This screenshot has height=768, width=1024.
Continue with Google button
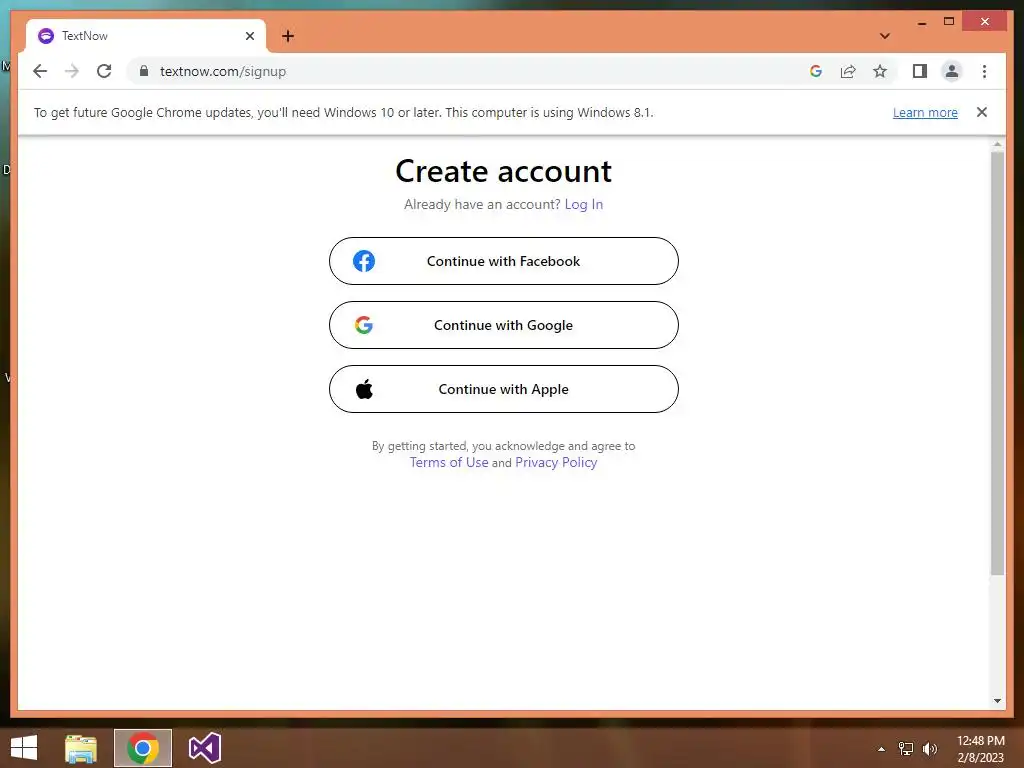pyautogui.click(x=504, y=325)
